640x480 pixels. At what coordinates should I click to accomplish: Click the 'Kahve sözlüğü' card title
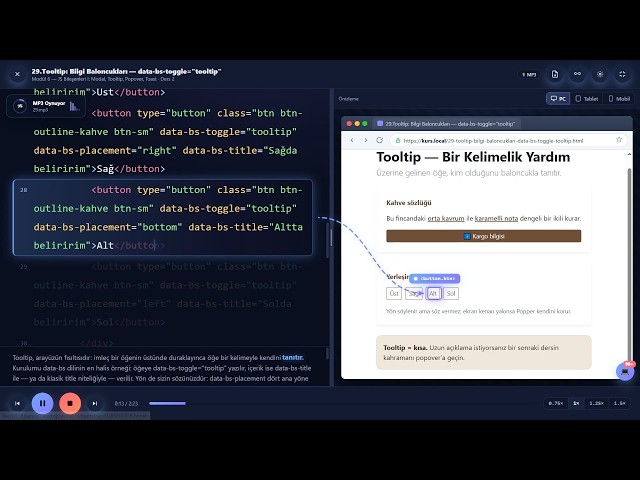409,202
